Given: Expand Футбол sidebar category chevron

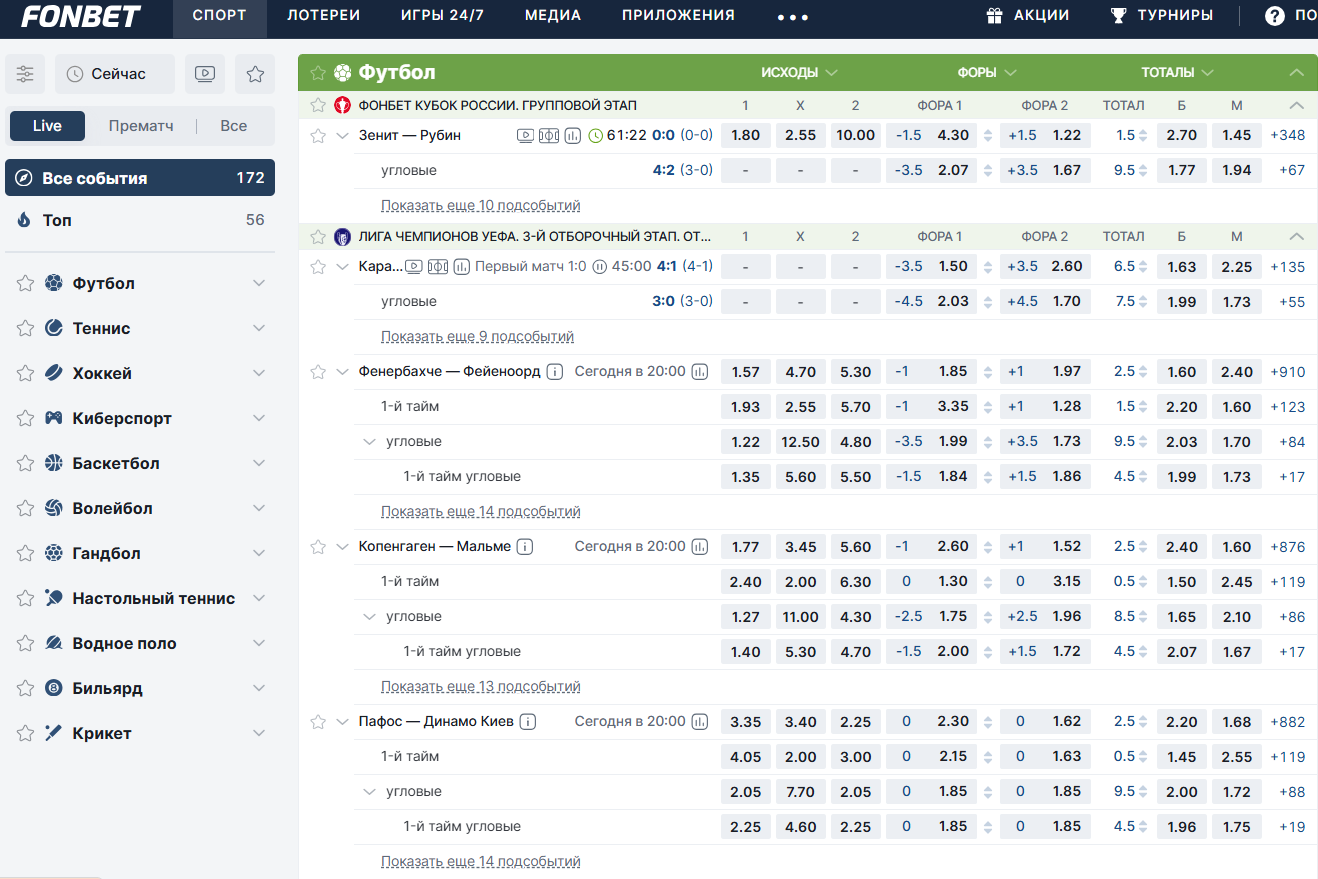Looking at the screenshot, I should [x=259, y=284].
